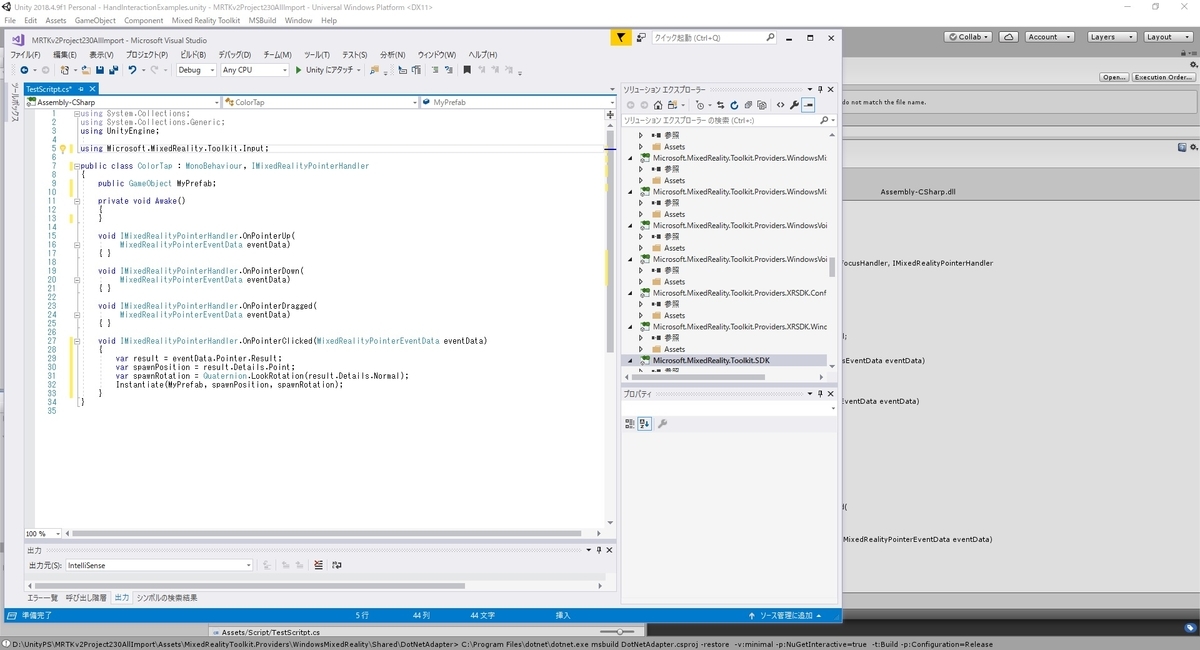Toggle word wrap in Output panel
This screenshot has width=1200, height=650.
[x=337, y=565]
